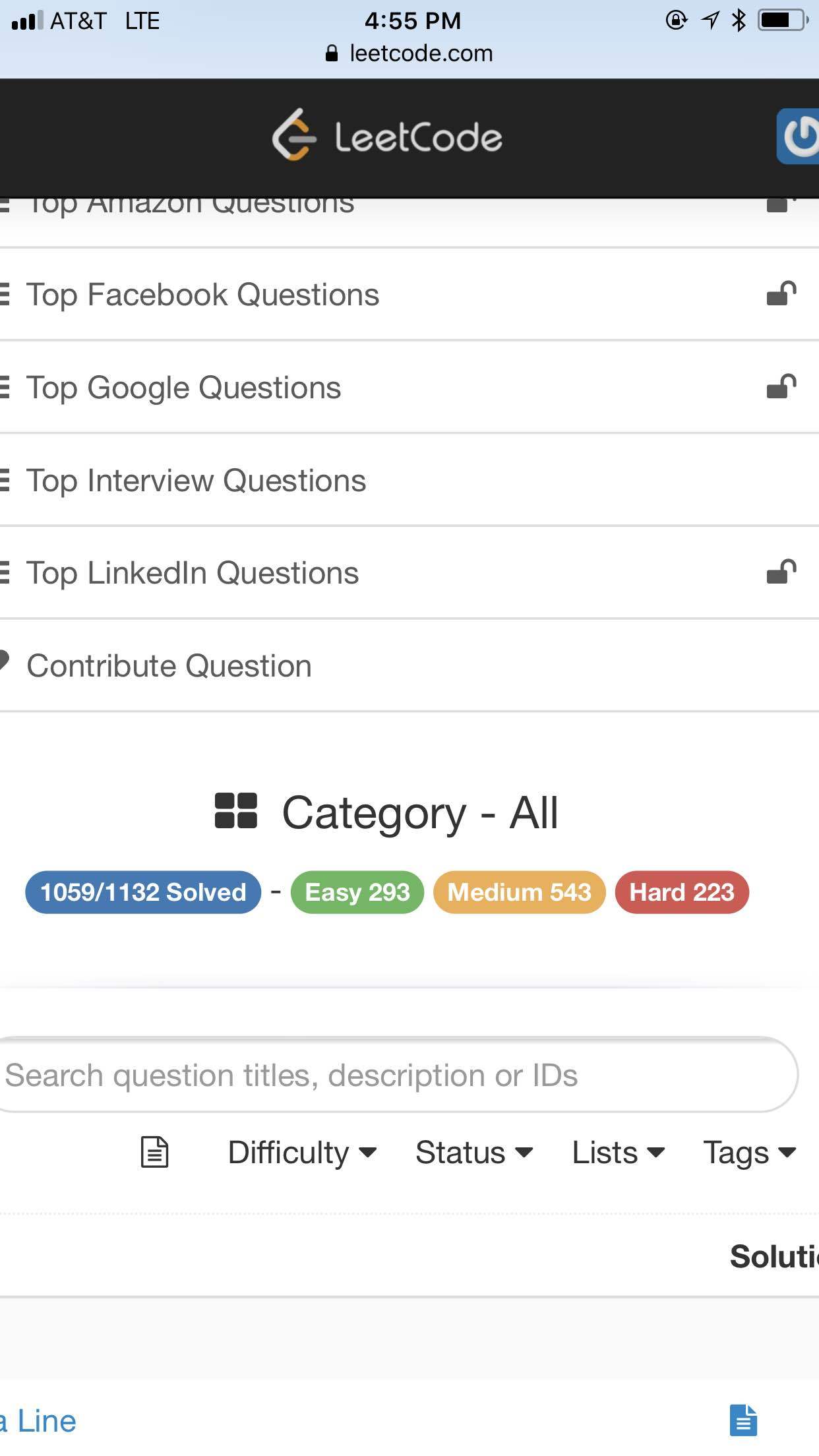Select Contribute Question menu entry
The width and height of the screenshot is (819, 1456).
pos(409,665)
